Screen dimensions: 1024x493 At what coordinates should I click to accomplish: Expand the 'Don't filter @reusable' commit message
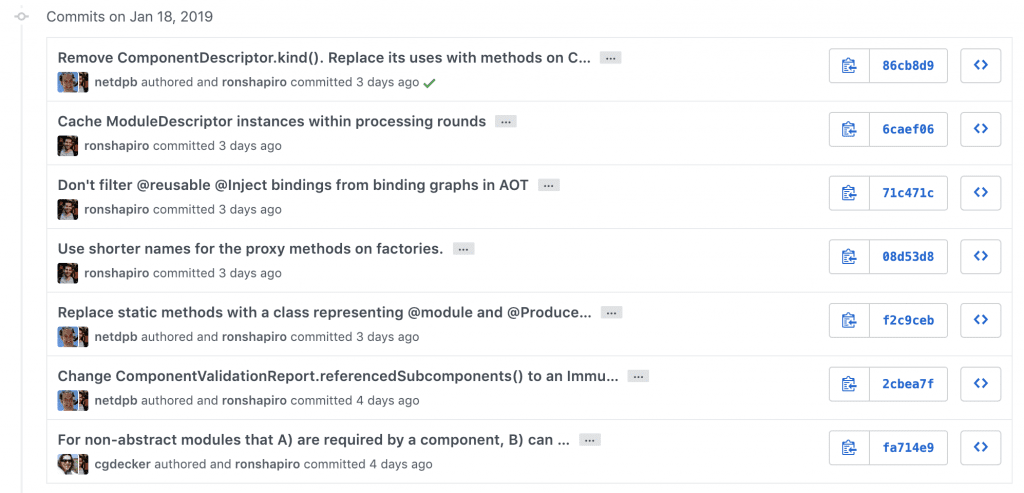click(x=548, y=185)
